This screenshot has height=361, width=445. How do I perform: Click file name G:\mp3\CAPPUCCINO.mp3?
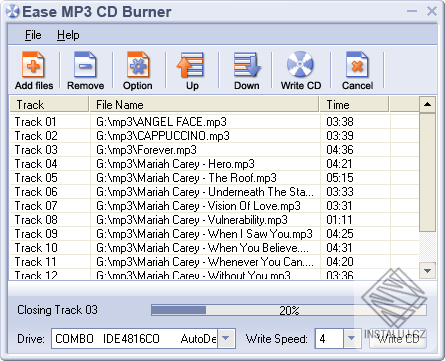(x=163, y=136)
